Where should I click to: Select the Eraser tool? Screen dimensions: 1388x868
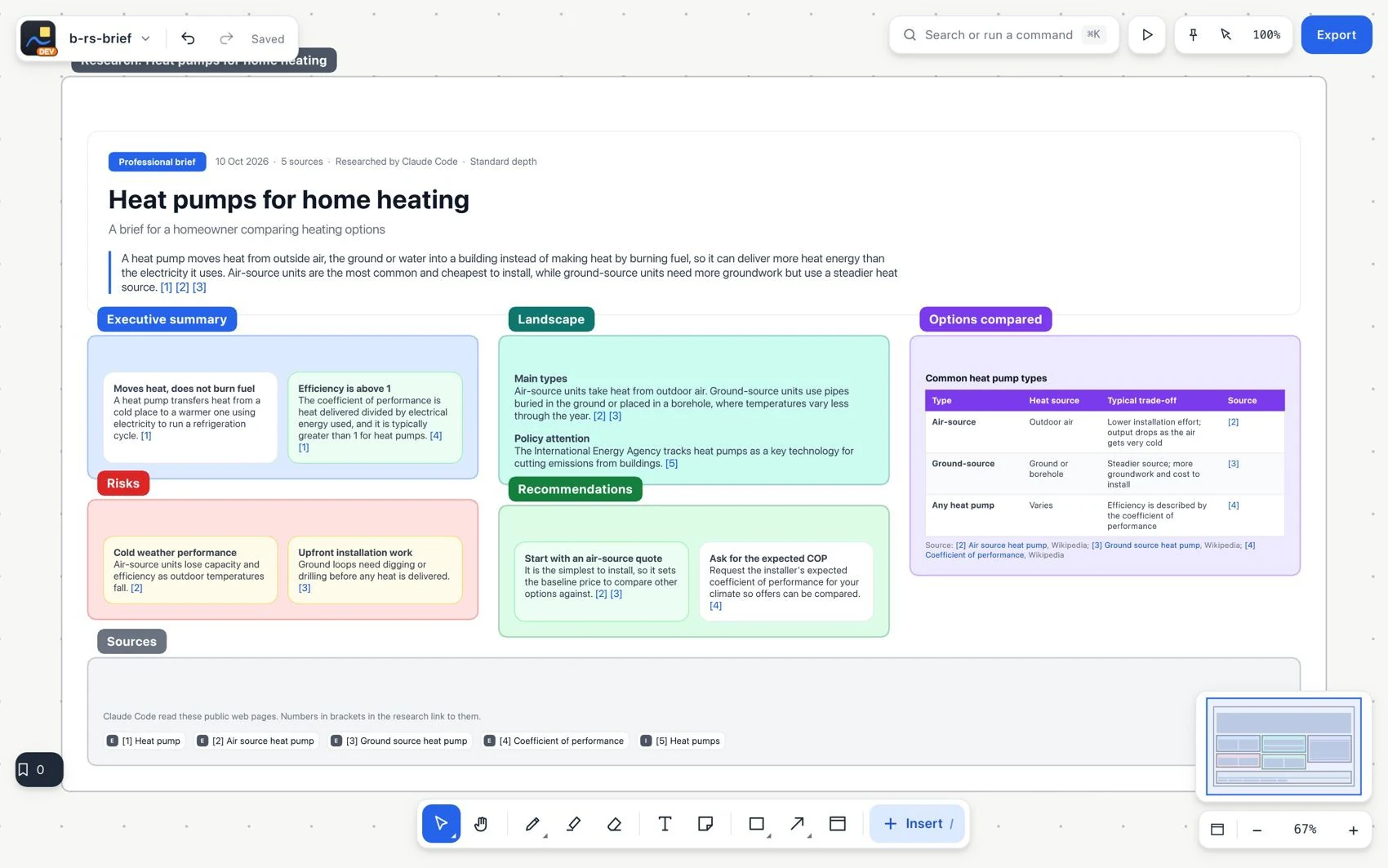(x=615, y=823)
